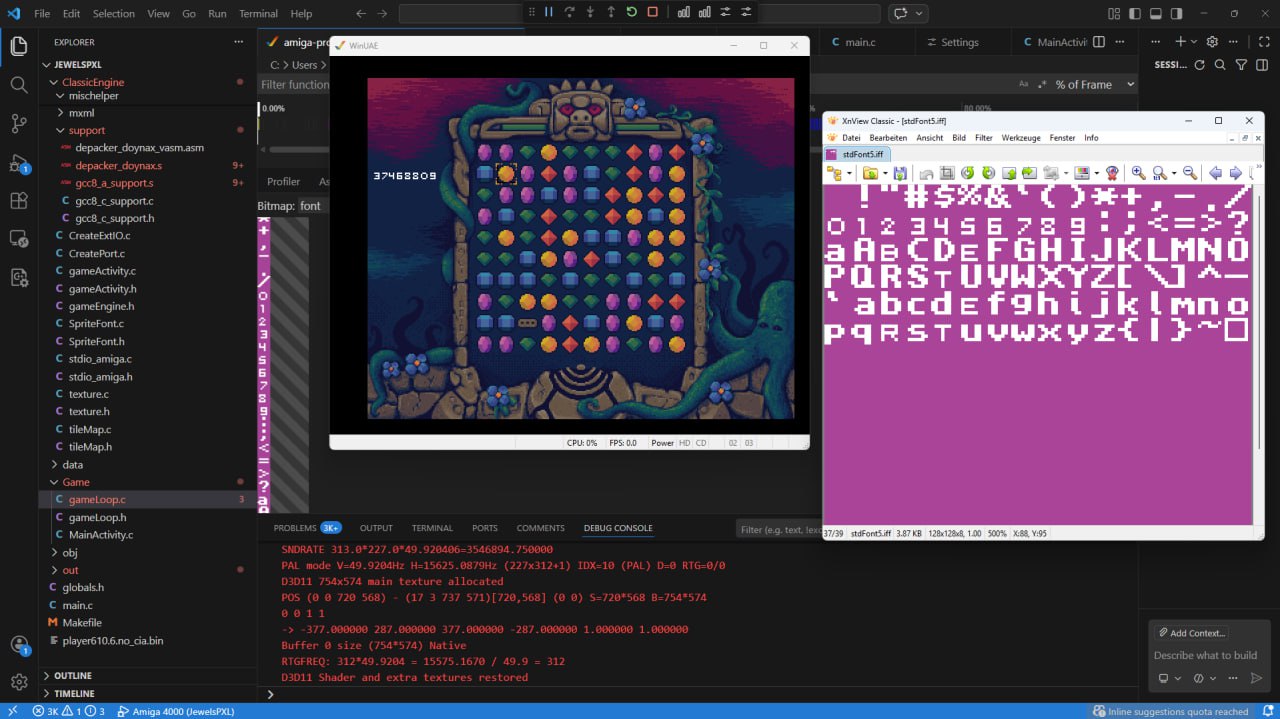The height and width of the screenshot is (719, 1280).
Task: Click the zoom in magnifier in XnView
Action: click(x=1138, y=174)
